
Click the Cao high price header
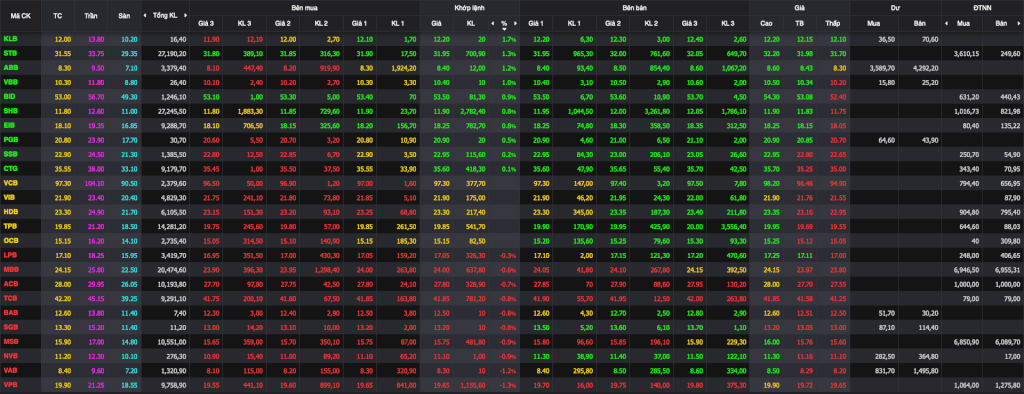coord(766,24)
